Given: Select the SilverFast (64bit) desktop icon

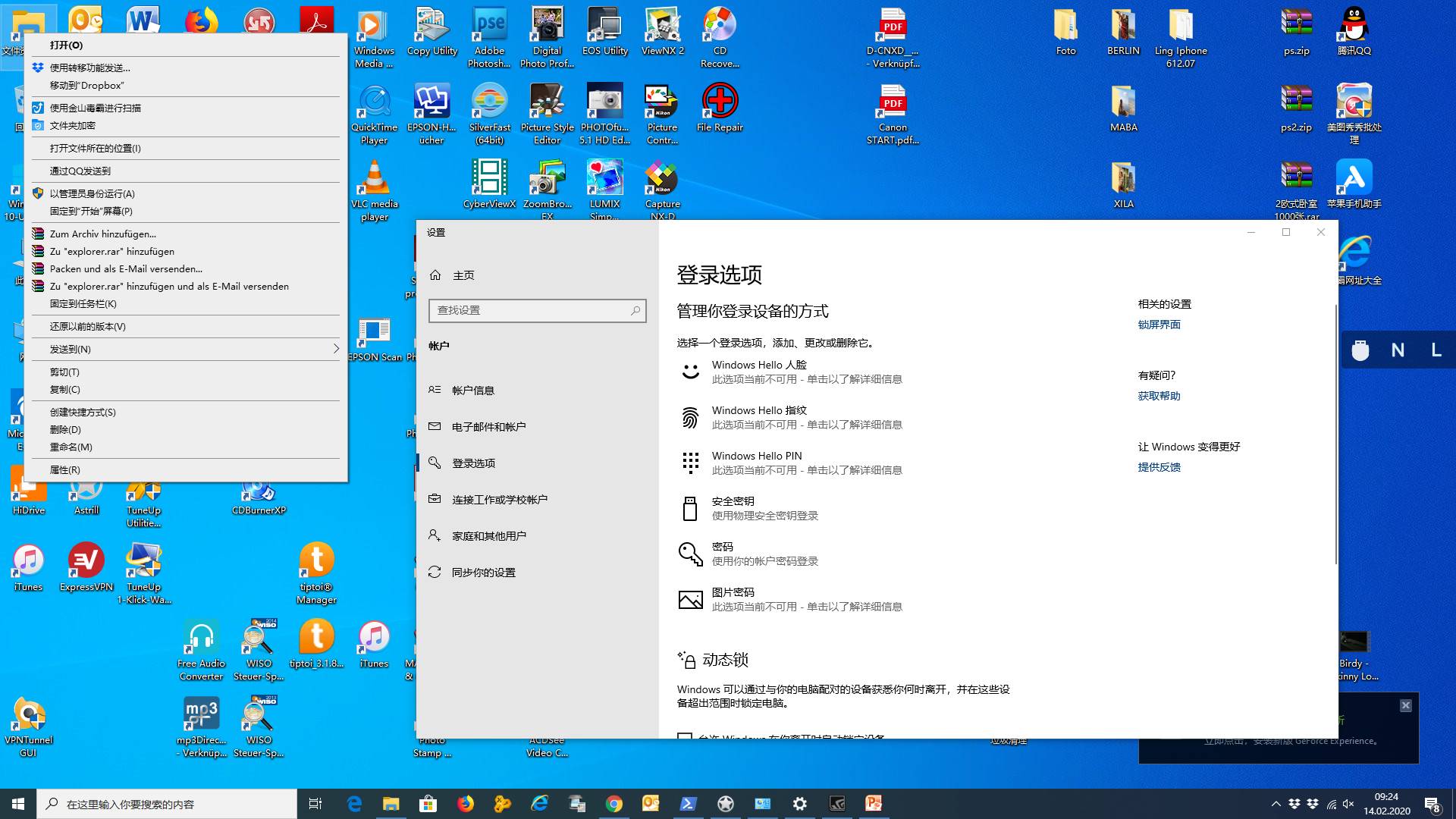Looking at the screenshot, I should click(x=489, y=114).
